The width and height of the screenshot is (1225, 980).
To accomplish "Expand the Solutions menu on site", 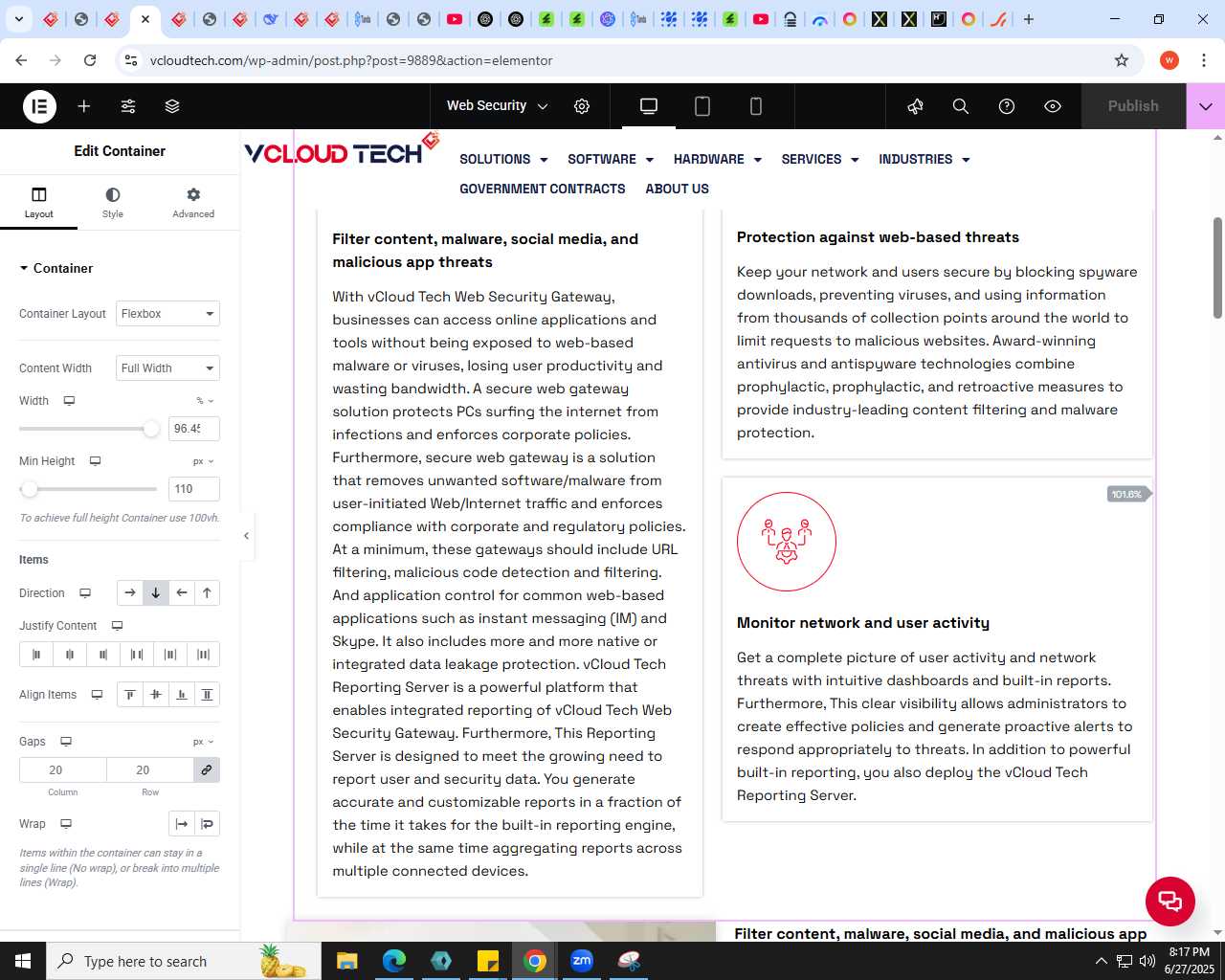I will [x=503, y=160].
